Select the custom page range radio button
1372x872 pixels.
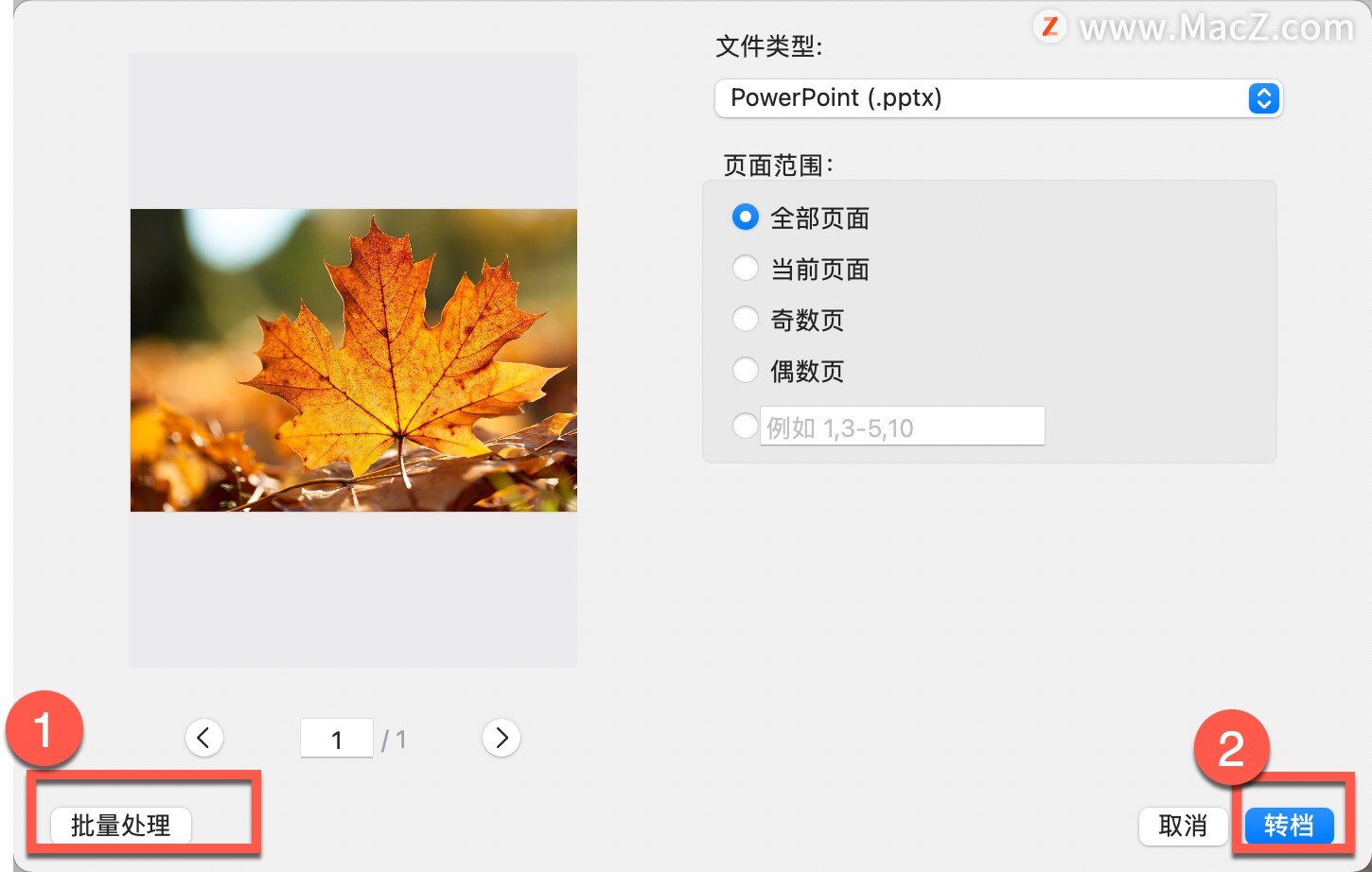[x=746, y=427]
